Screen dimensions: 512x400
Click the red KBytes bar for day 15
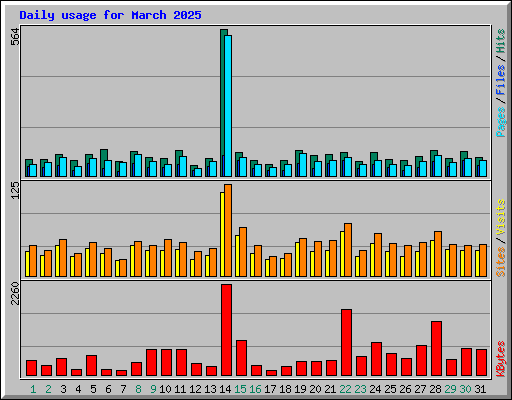(x=241, y=358)
